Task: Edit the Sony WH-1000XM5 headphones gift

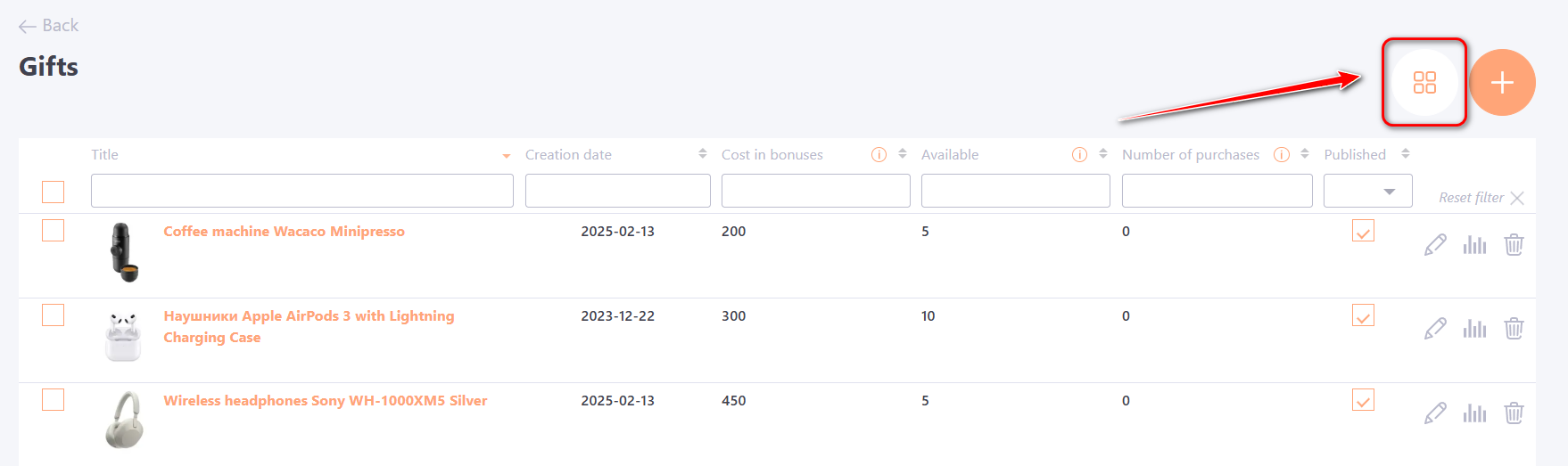Action: [1435, 413]
